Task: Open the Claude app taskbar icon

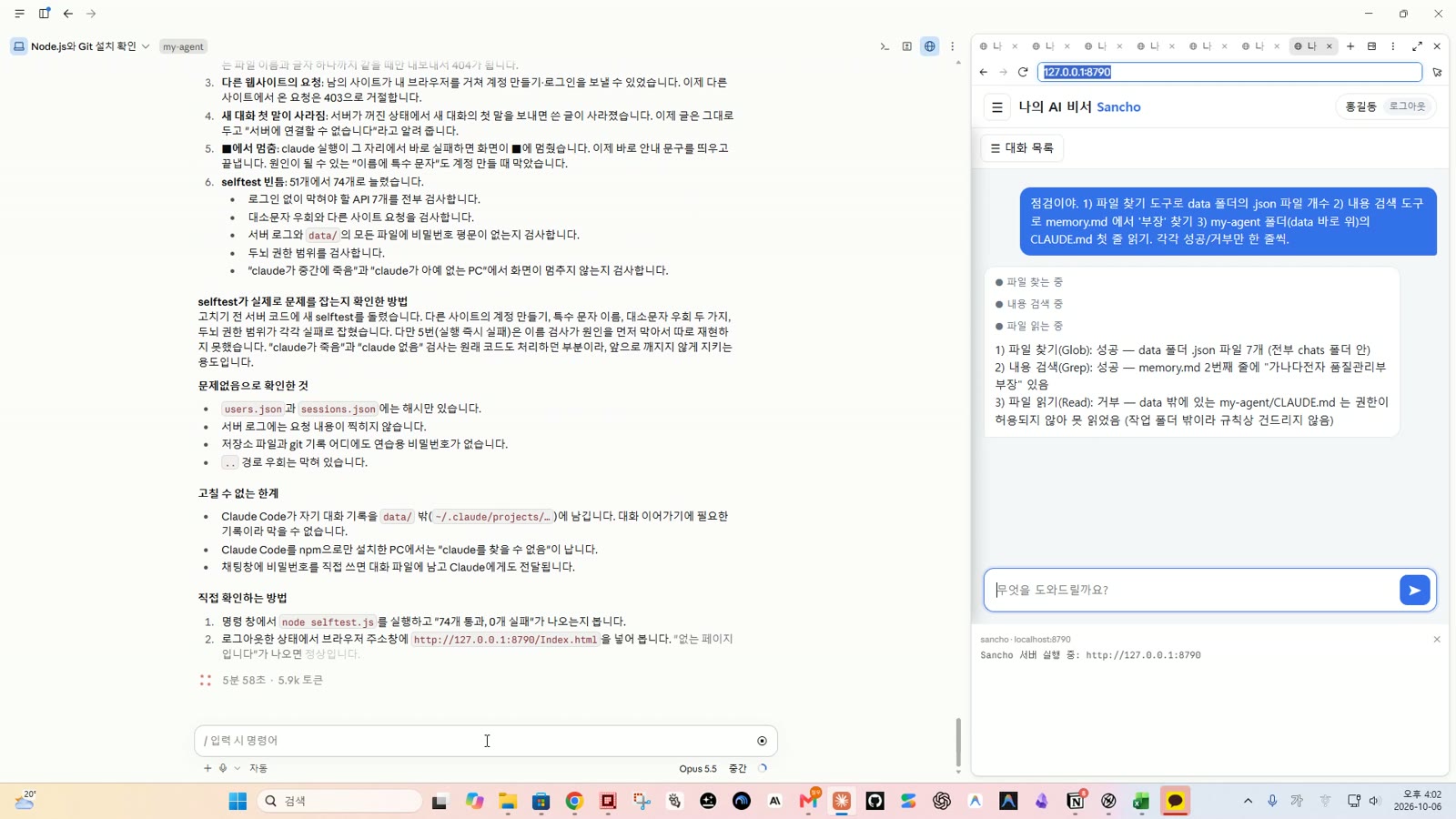Action: (x=842, y=801)
